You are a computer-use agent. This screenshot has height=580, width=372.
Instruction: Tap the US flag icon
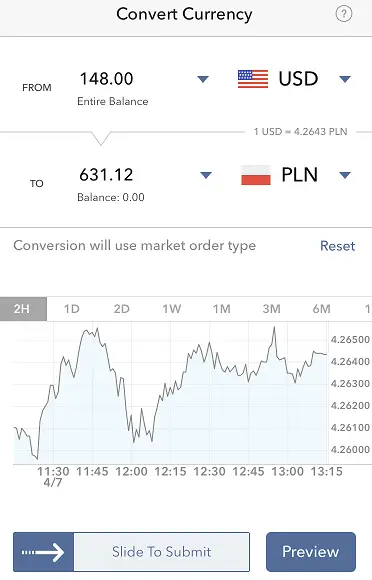(253, 79)
